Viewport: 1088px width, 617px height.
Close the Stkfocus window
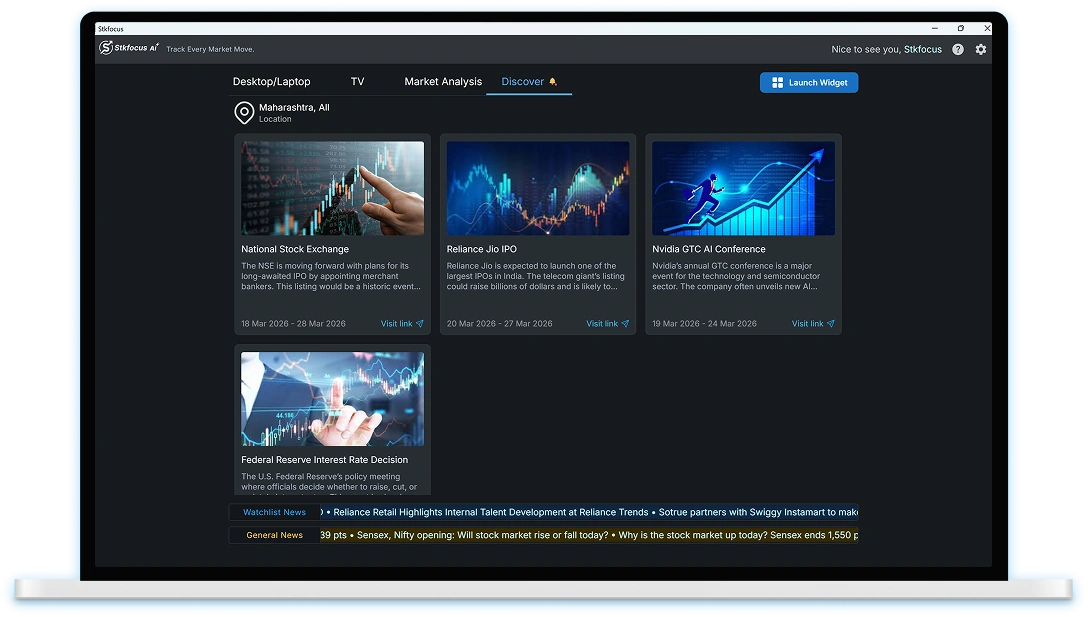987,28
